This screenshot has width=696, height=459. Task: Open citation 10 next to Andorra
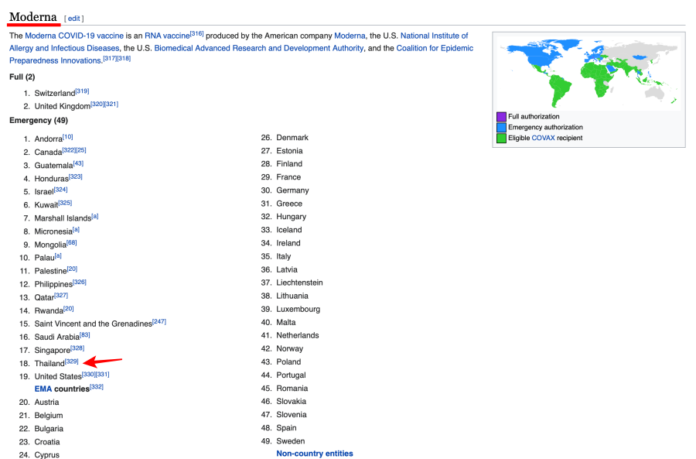tap(68, 137)
